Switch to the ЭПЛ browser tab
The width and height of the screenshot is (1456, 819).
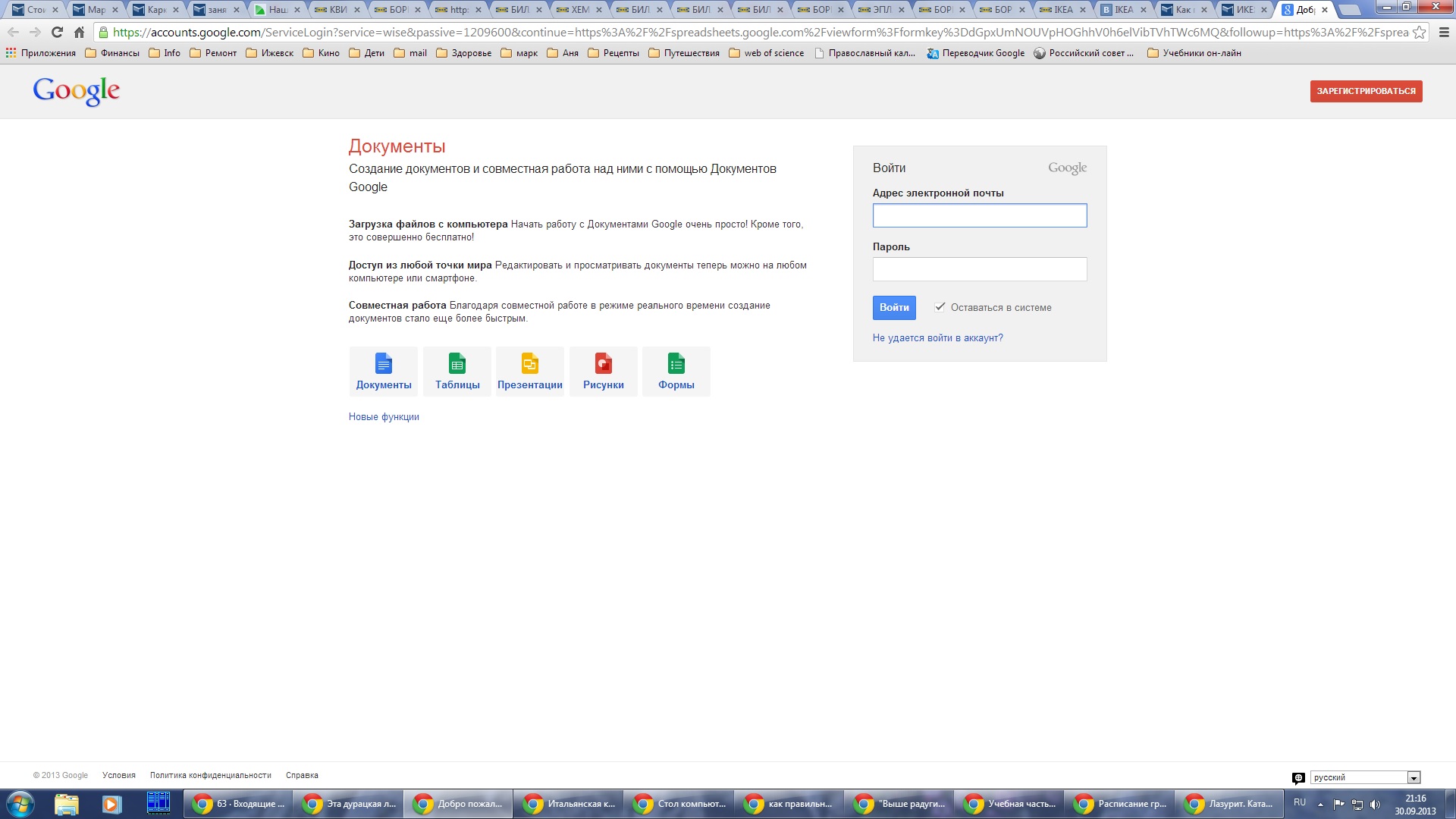pos(881,10)
